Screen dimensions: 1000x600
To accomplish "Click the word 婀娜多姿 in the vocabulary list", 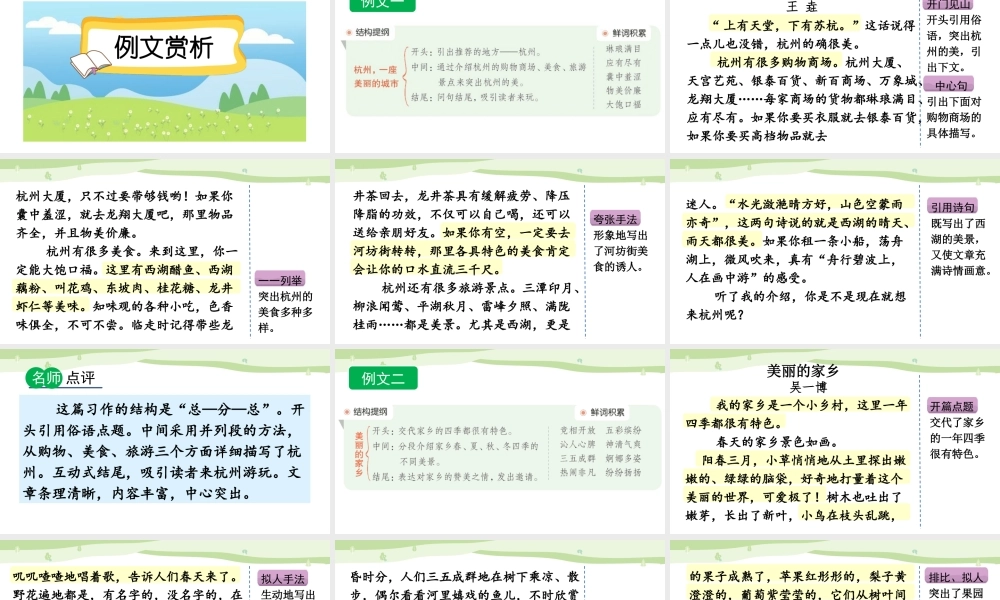I will 624,458.
